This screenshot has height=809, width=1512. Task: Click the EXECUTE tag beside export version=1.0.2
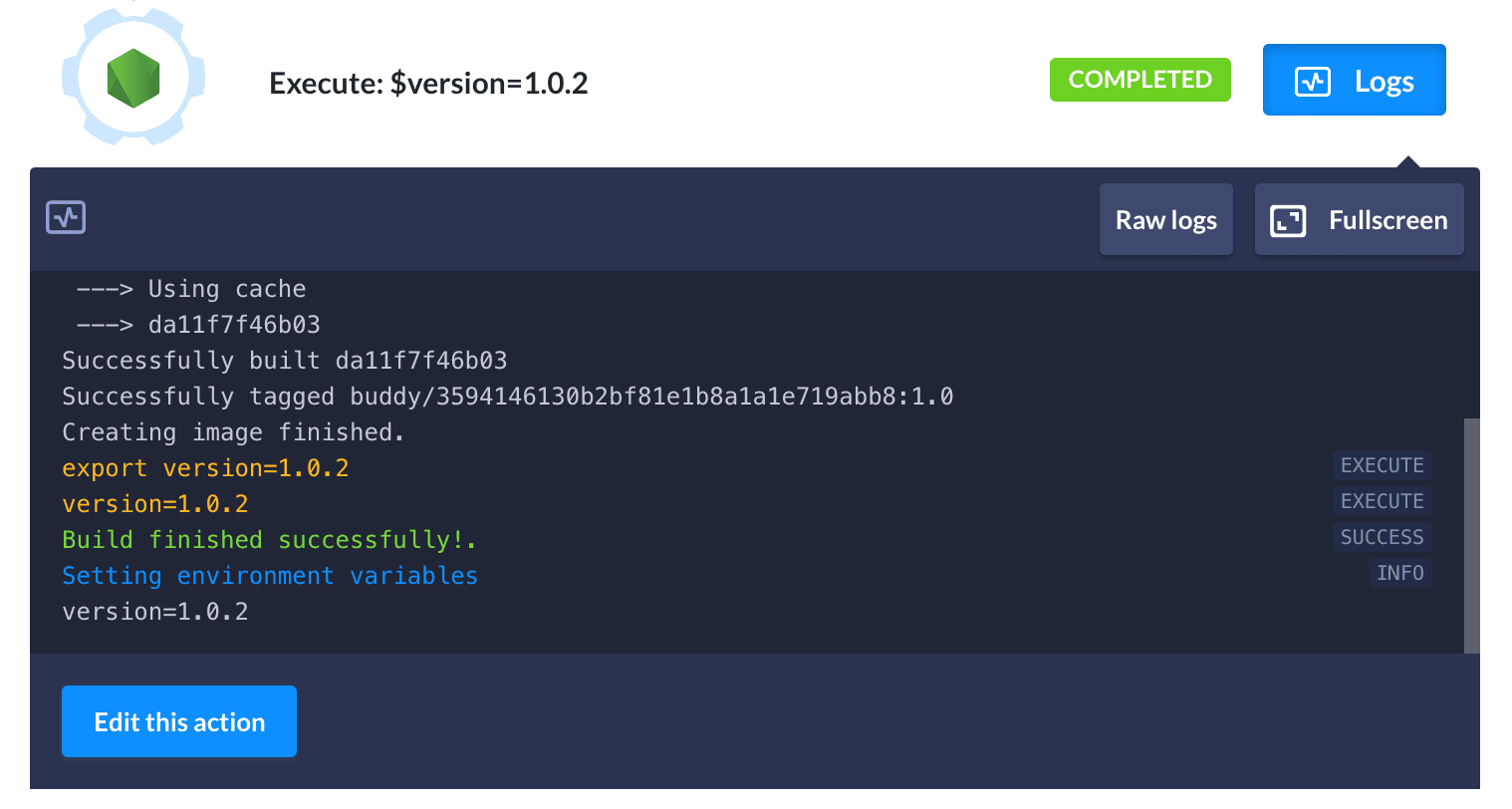[x=1382, y=465]
